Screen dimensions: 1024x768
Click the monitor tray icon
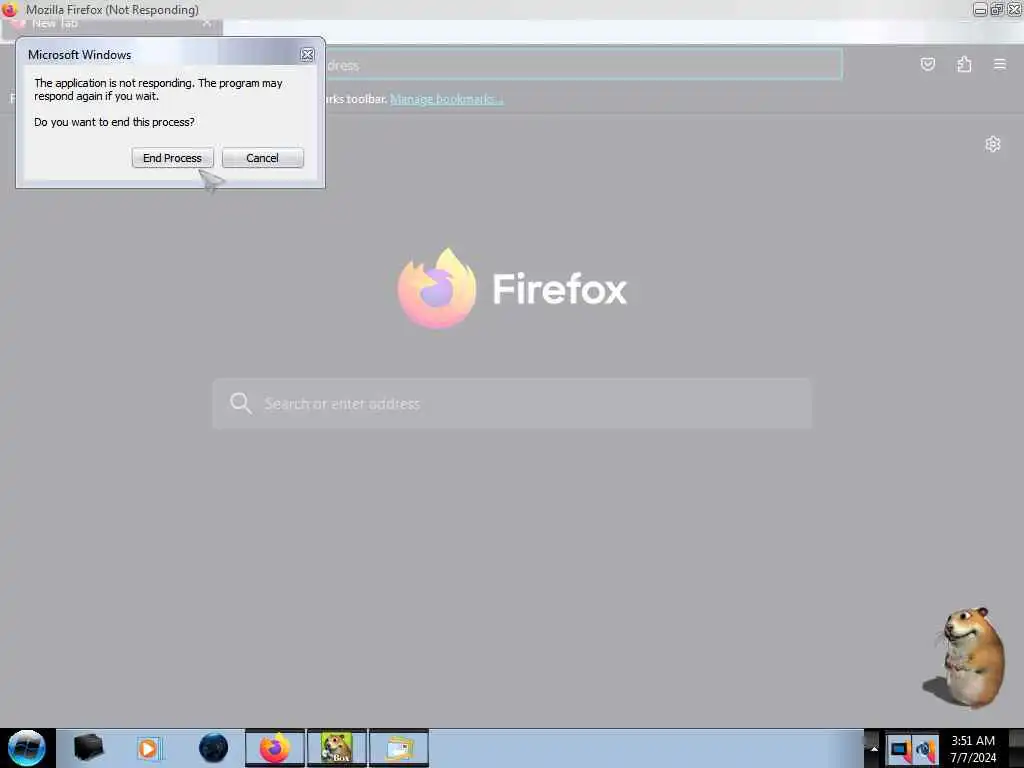[x=899, y=749]
